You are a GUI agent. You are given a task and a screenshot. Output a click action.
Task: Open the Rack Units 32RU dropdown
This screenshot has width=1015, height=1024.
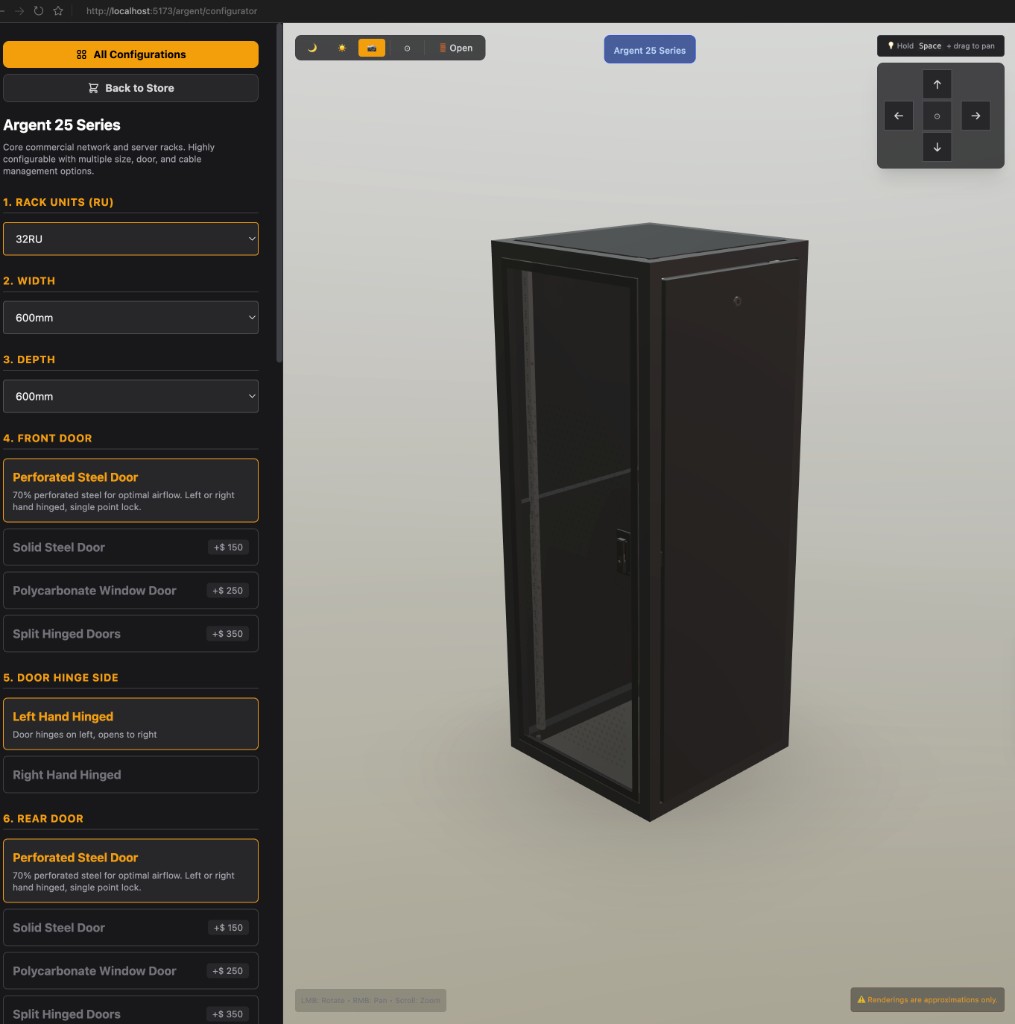pyautogui.click(x=130, y=239)
